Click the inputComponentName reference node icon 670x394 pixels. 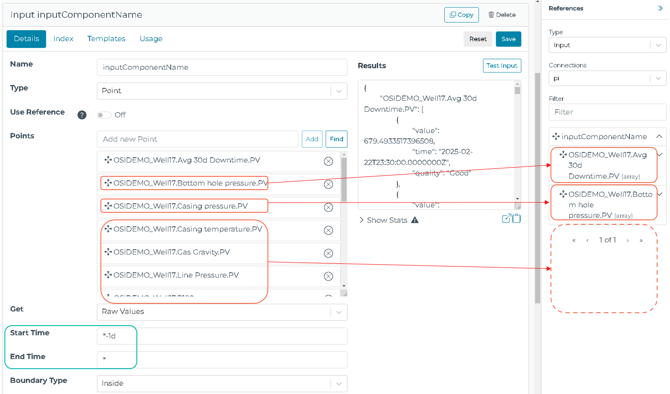click(x=556, y=136)
